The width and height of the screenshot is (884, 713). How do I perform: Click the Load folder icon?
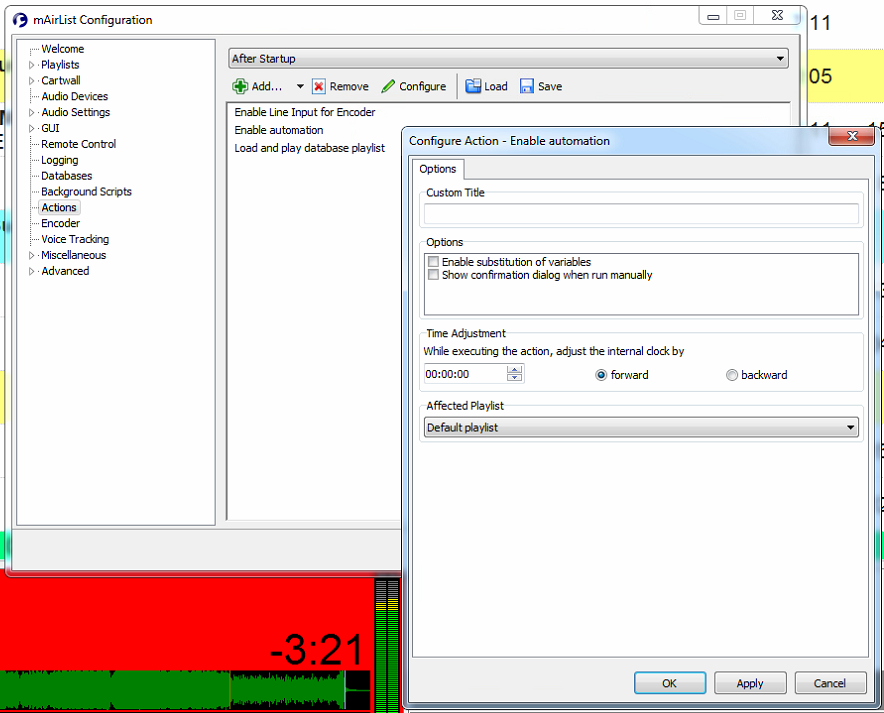472,86
